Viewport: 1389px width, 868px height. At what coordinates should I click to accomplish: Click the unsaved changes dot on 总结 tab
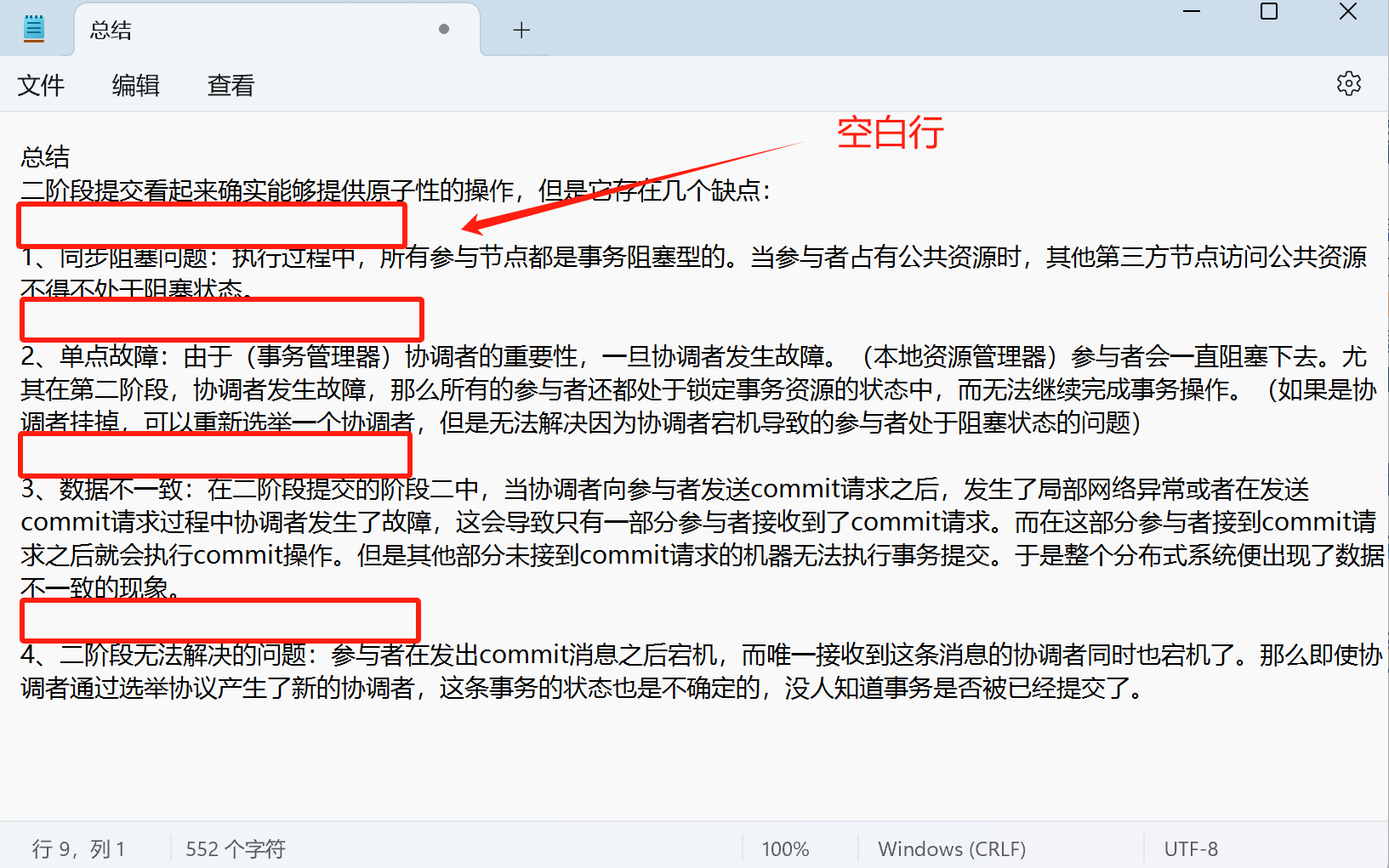[443, 28]
